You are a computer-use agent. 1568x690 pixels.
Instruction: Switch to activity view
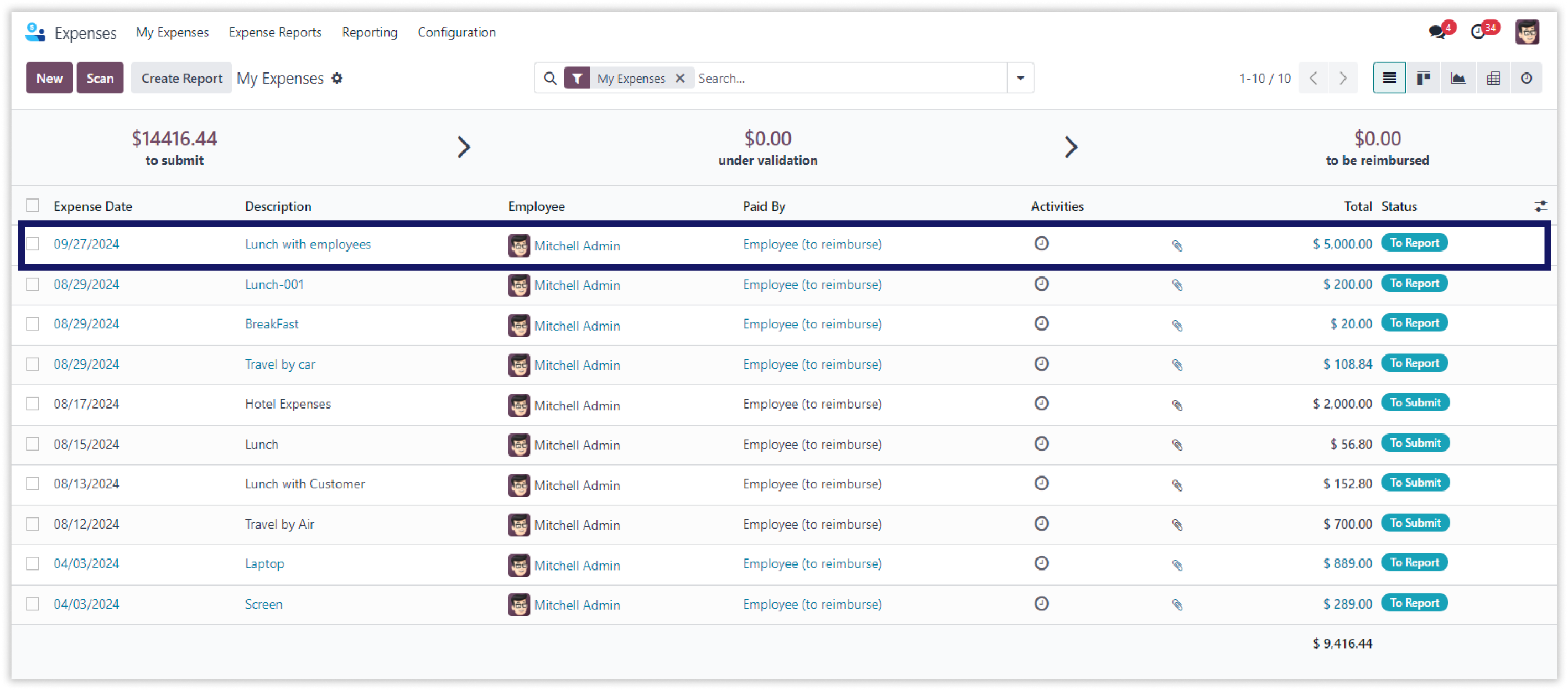pos(1526,78)
